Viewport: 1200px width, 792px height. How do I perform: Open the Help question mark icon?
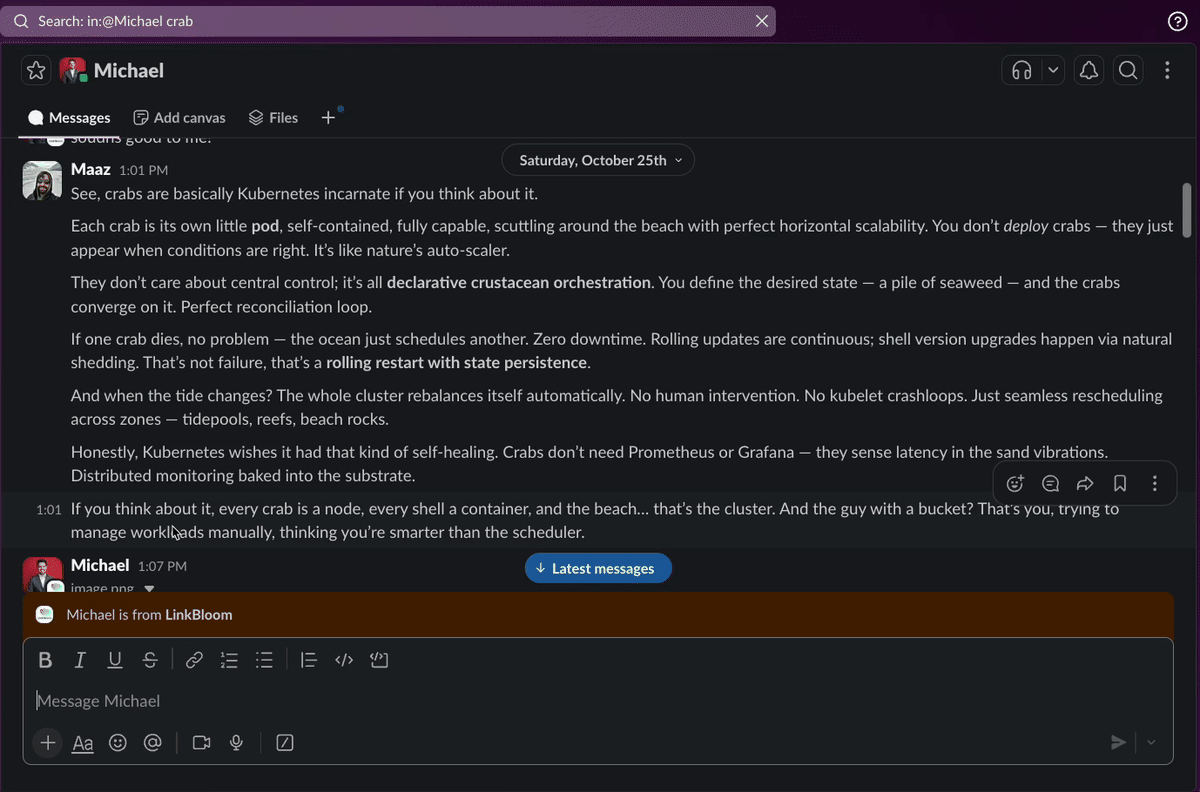pyautogui.click(x=1177, y=21)
